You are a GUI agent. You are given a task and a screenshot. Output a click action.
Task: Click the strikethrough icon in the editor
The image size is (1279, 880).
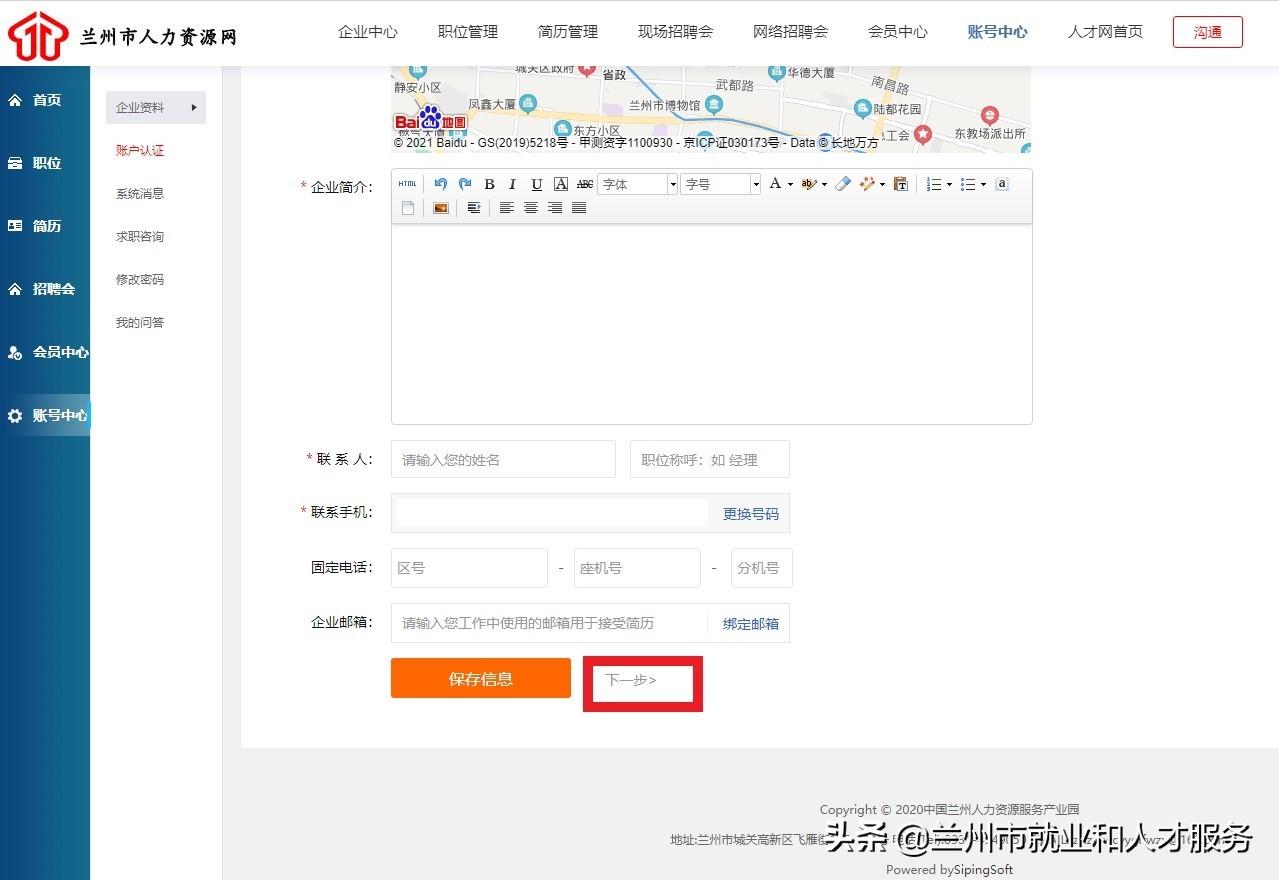[584, 184]
